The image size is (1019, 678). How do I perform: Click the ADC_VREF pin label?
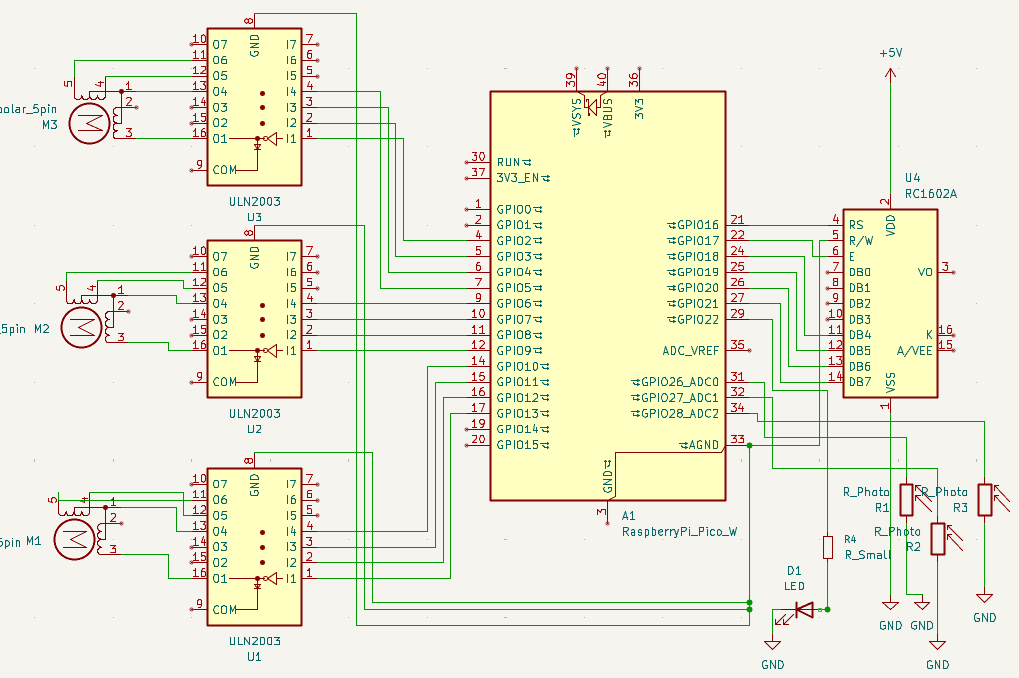(690, 351)
